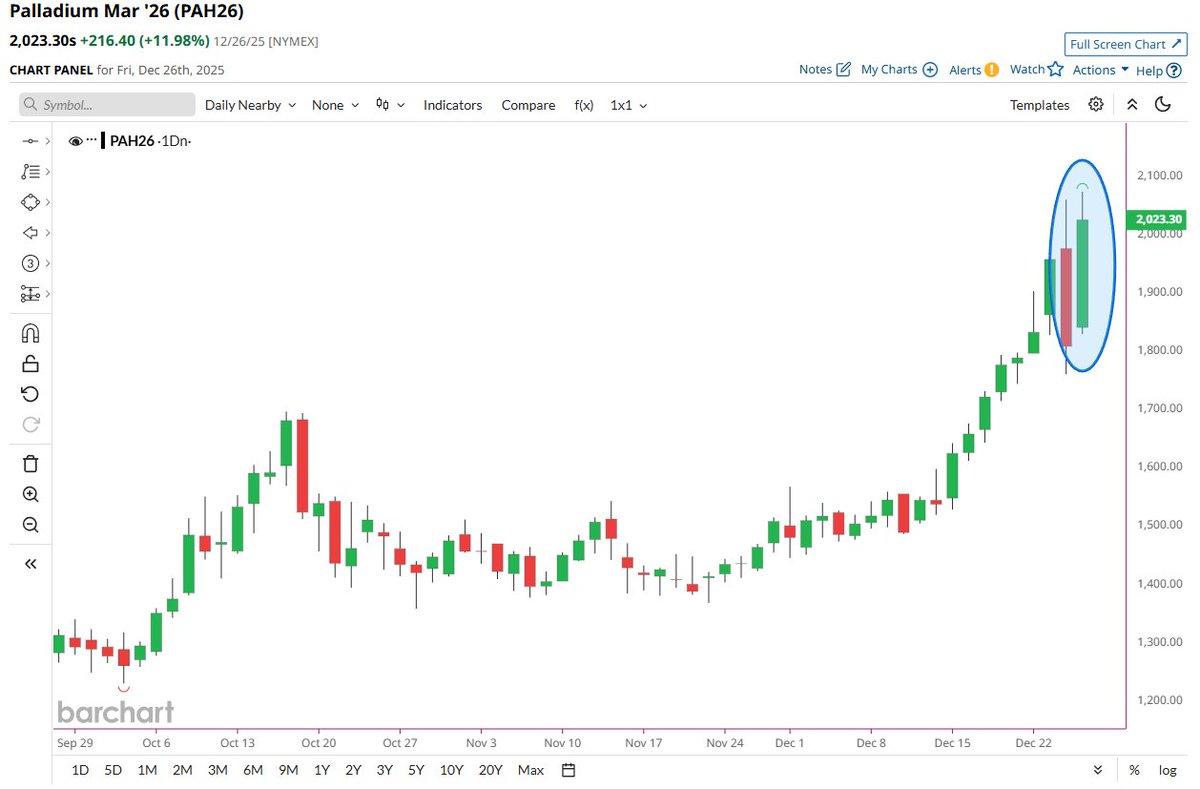Viewport: 1200px width, 789px height.
Task: Select the 2M time range
Action: pos(182,770)
